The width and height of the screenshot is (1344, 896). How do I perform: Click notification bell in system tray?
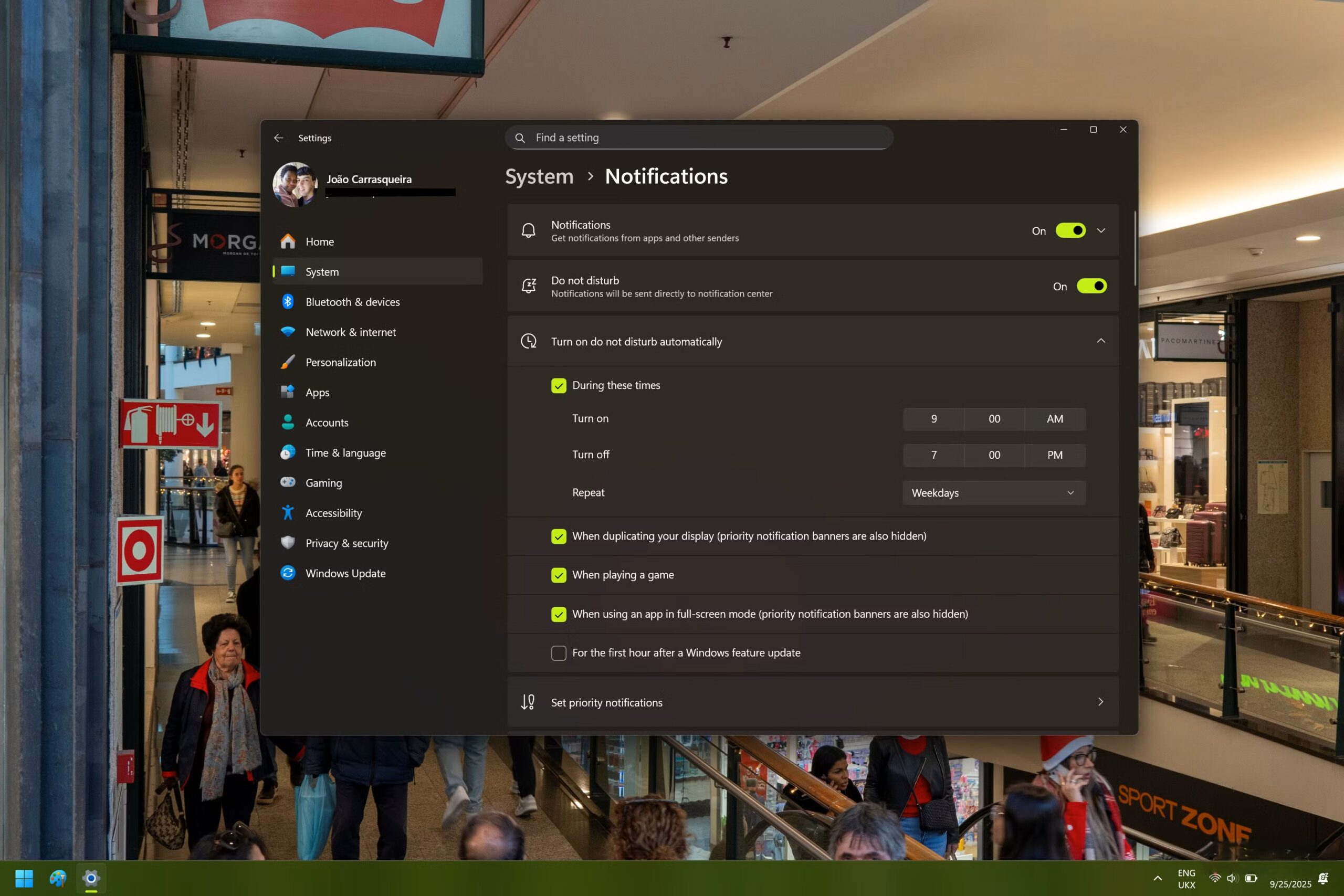click(x=1323, y=878)
